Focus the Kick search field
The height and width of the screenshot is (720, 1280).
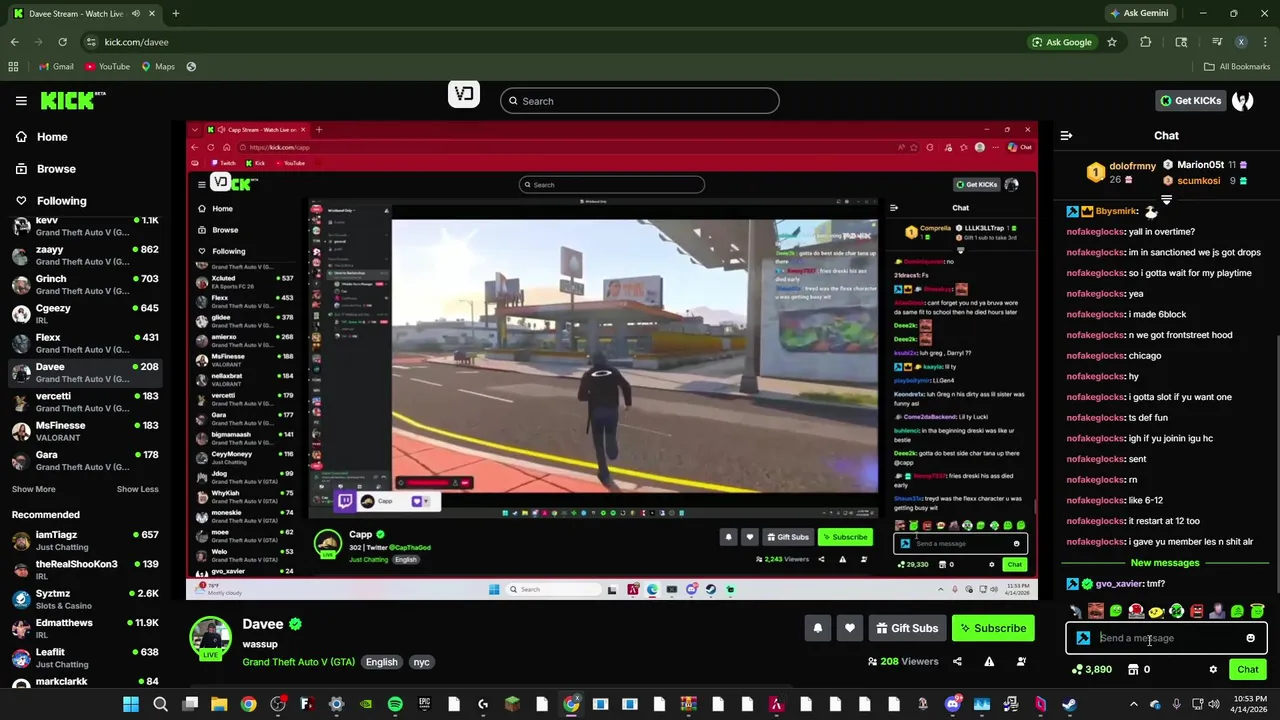point(640,101)
